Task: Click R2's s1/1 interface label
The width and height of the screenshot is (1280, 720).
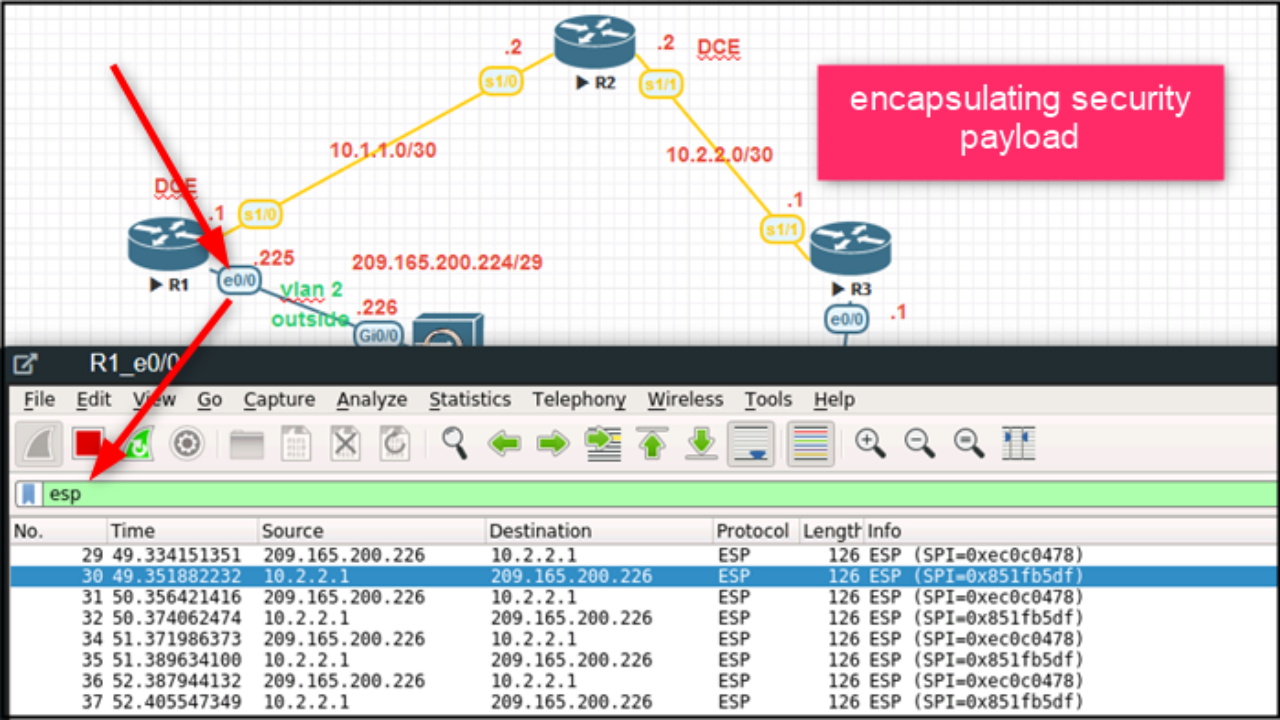Action: (x=660, y=83)
